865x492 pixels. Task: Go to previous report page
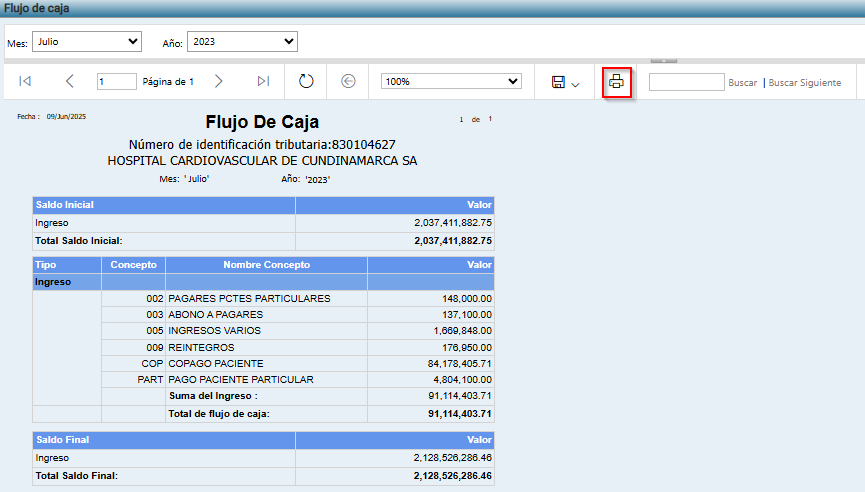click(x=70, y=81)
